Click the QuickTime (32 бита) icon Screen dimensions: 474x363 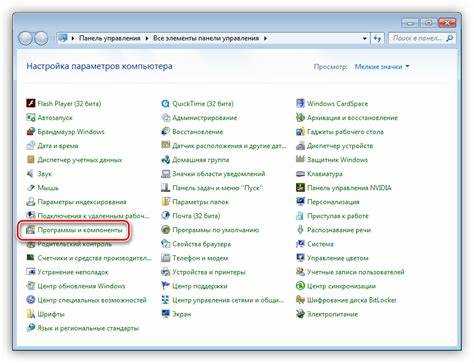click(x=165, y=103)
